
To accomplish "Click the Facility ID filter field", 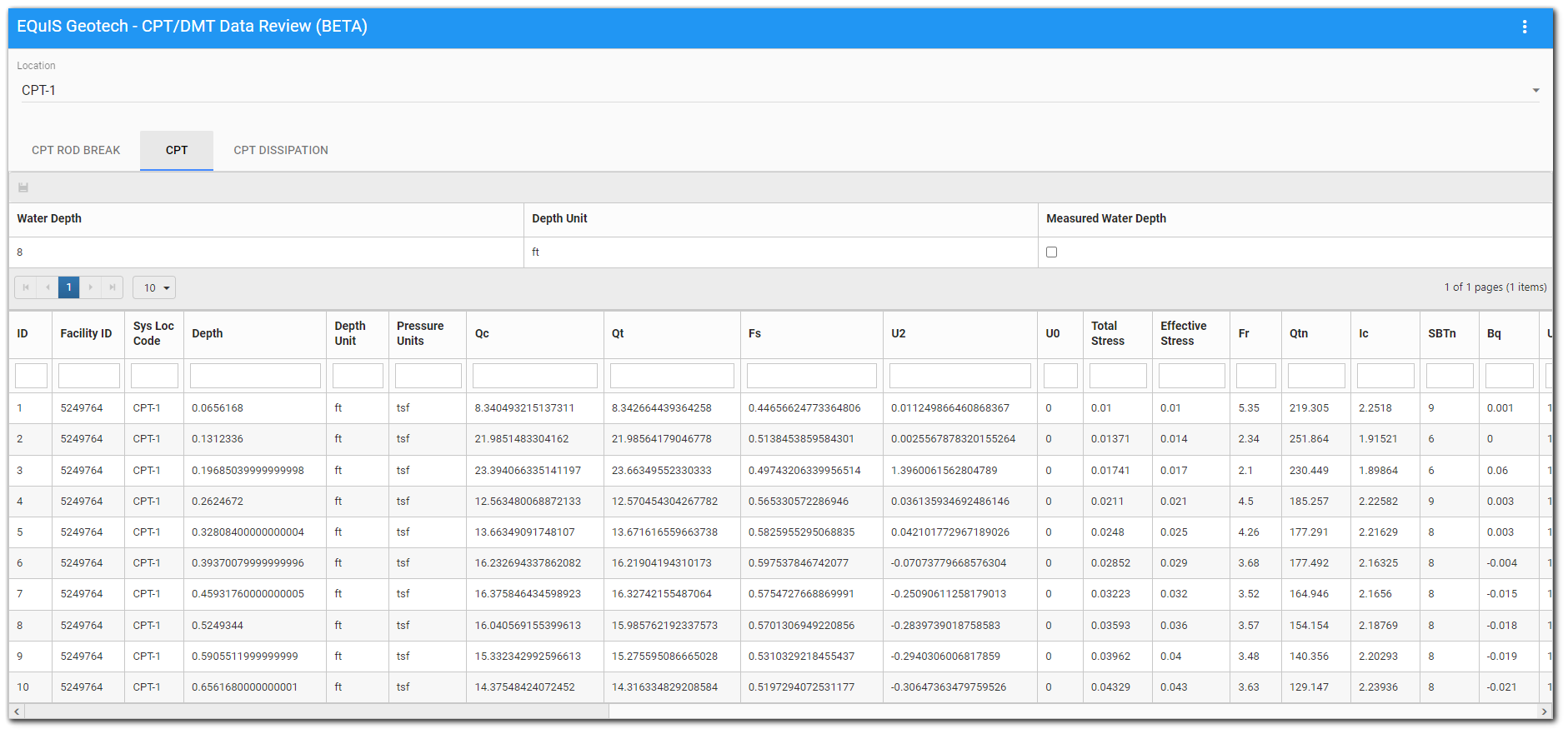I will pos(88,376).
